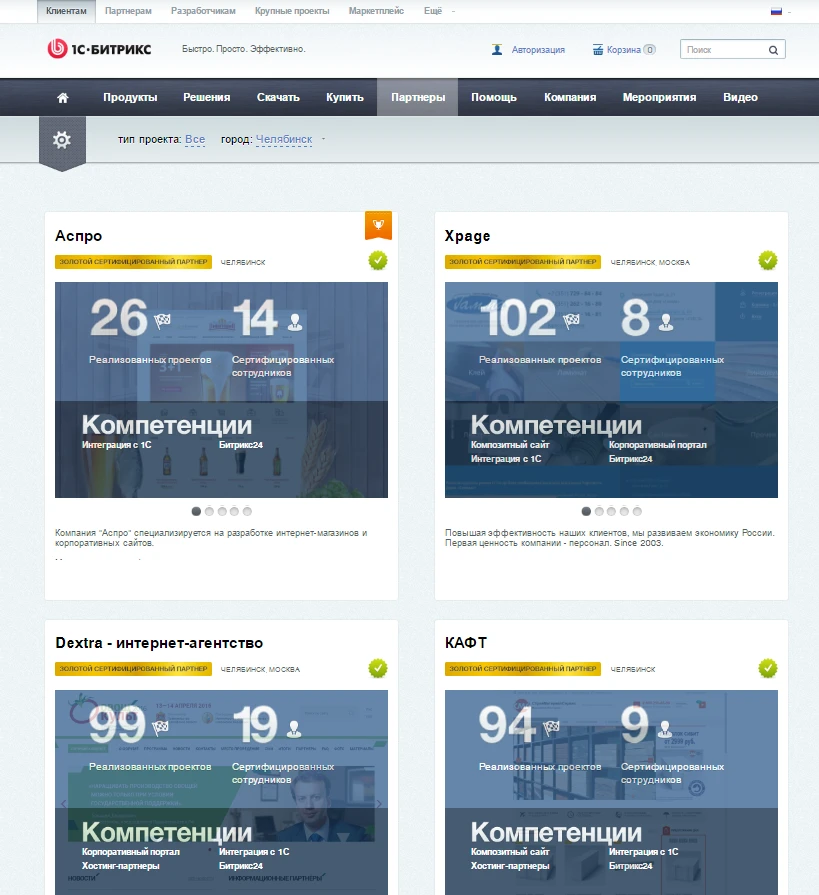Open the Мероприятия menu
This screenshot has height=895, width=819.
(659, 98)
